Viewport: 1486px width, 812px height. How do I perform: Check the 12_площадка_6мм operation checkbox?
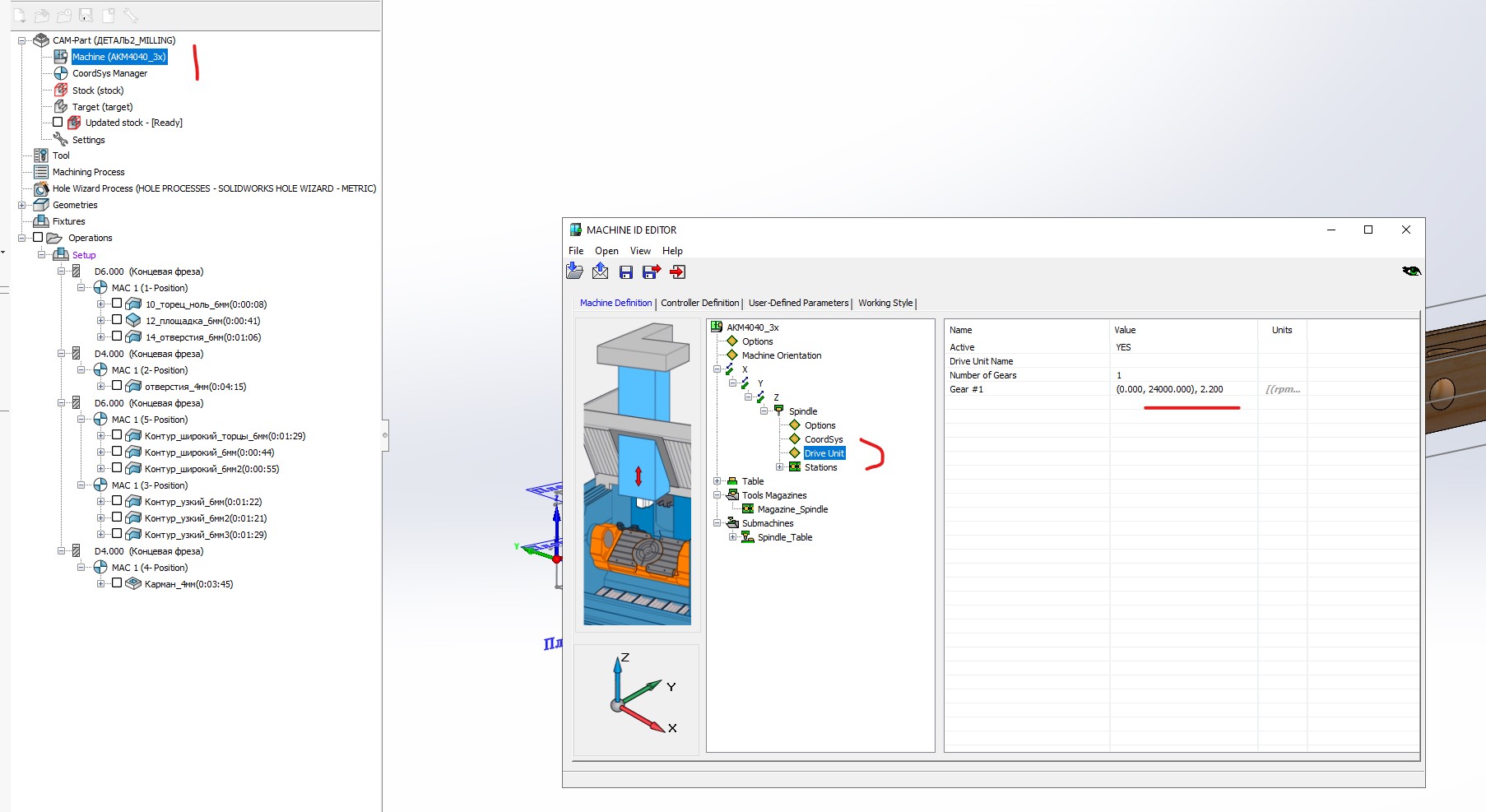pos(117,319)
